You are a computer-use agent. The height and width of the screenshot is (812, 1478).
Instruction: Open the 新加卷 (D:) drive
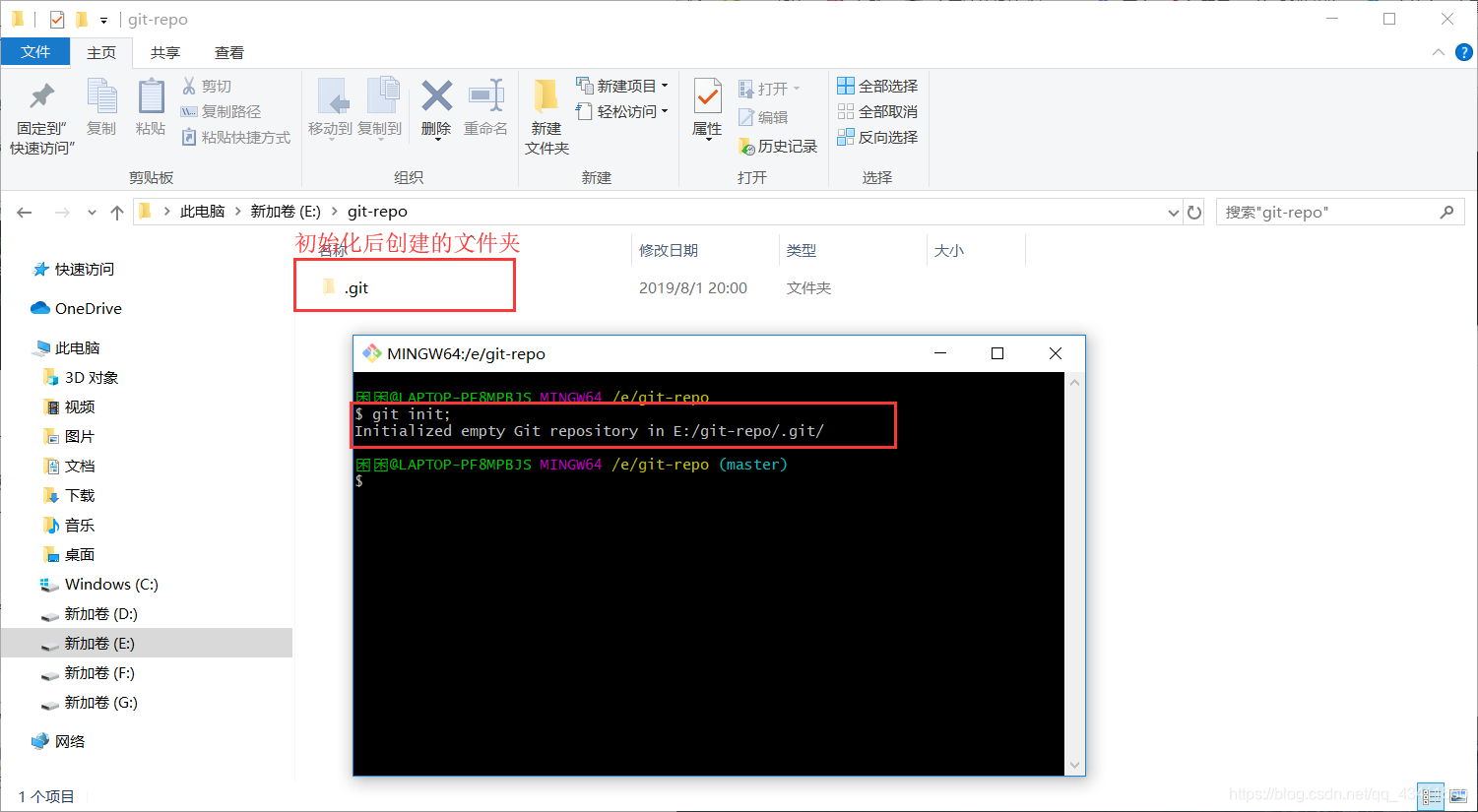point(89,614)
